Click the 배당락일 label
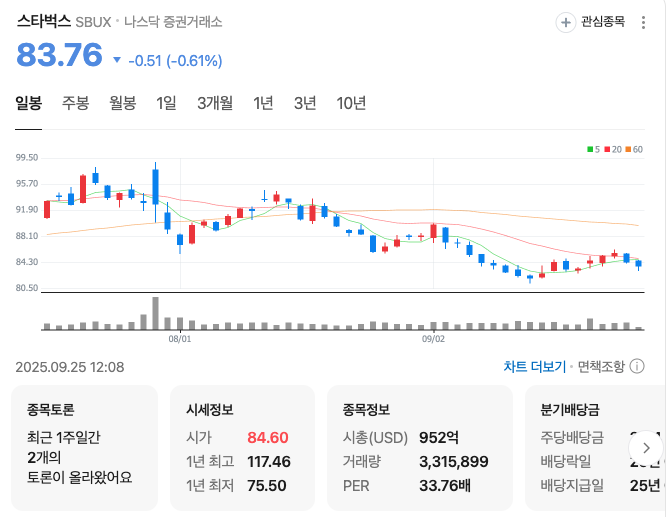 coord(566,462)
